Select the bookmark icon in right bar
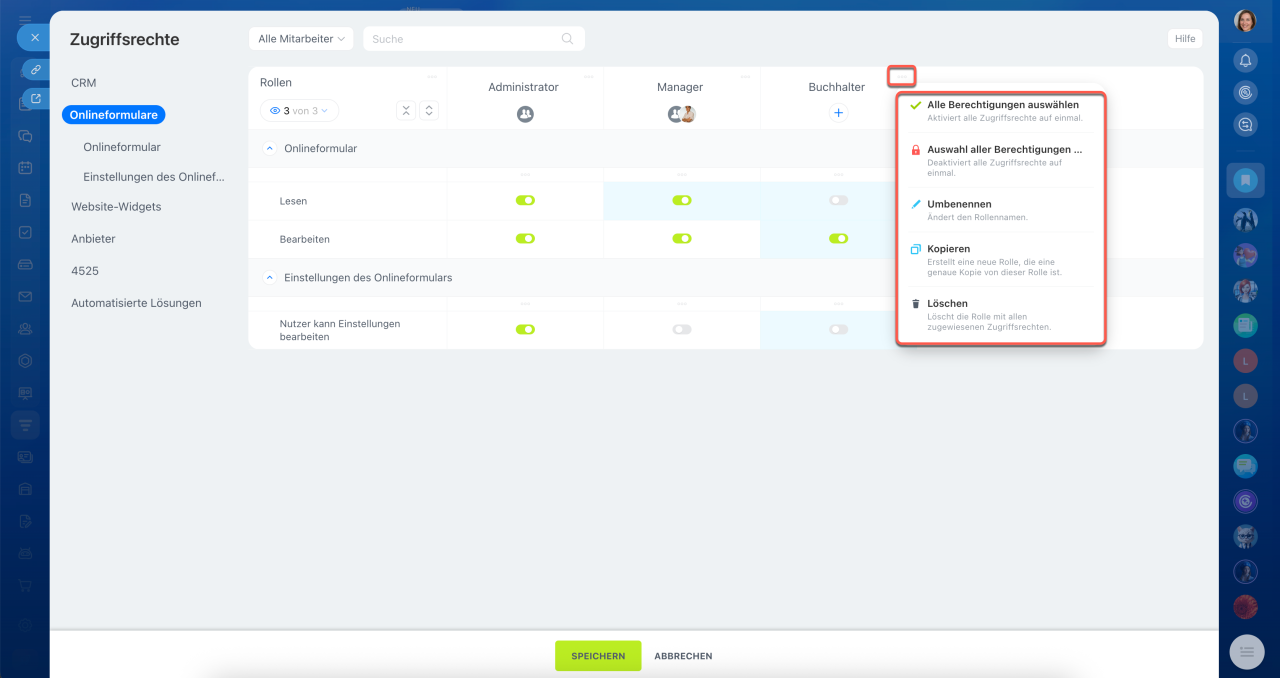1280x678 pixels. click(x=1245, y=181)
